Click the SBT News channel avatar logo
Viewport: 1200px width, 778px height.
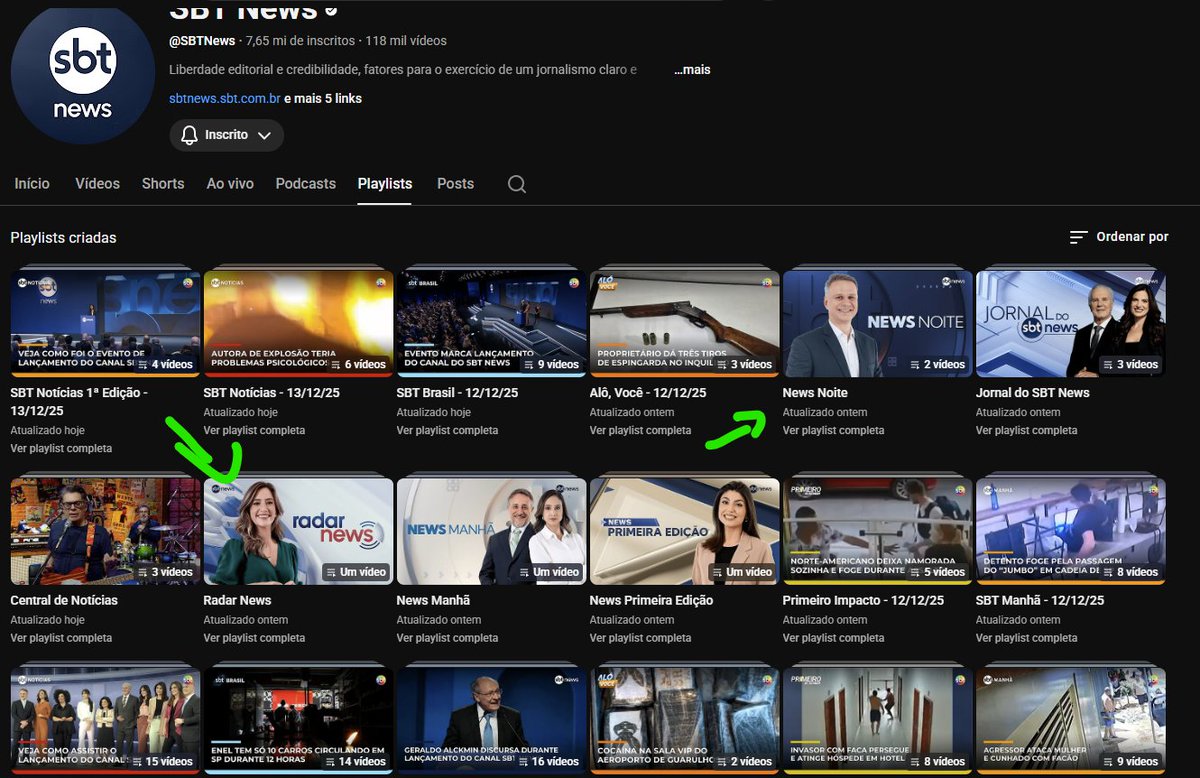point(83,74)
